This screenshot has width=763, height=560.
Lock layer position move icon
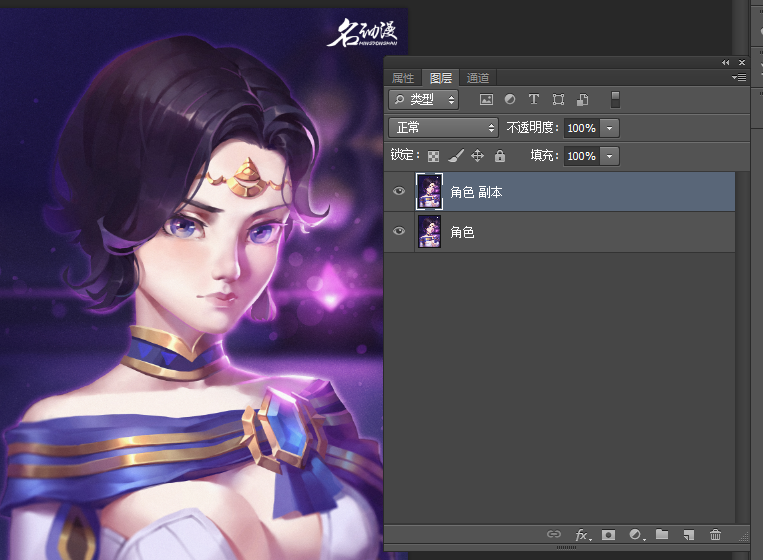point(477,156)
